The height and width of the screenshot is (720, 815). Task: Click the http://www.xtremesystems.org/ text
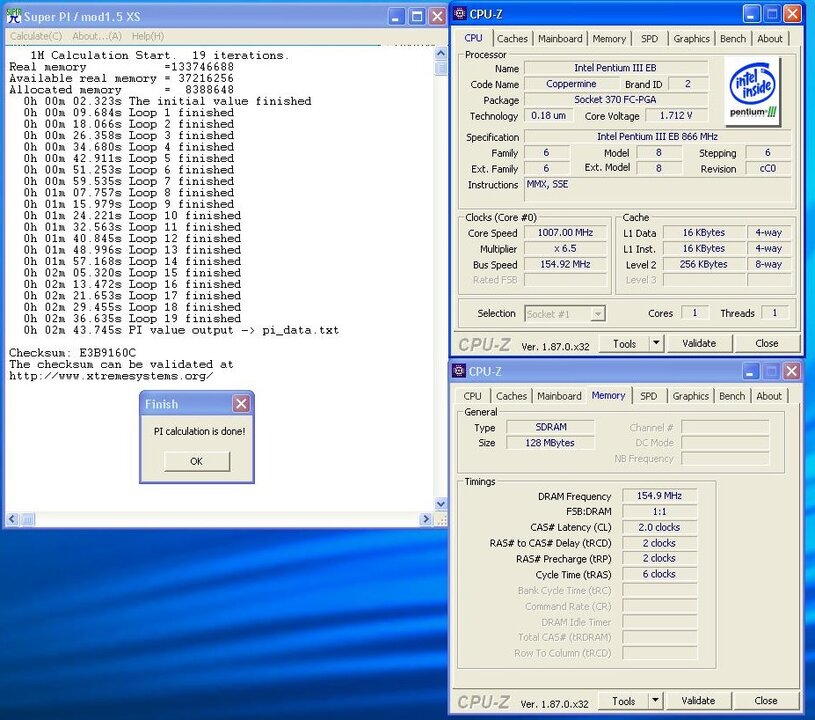(x=111, y=375)
